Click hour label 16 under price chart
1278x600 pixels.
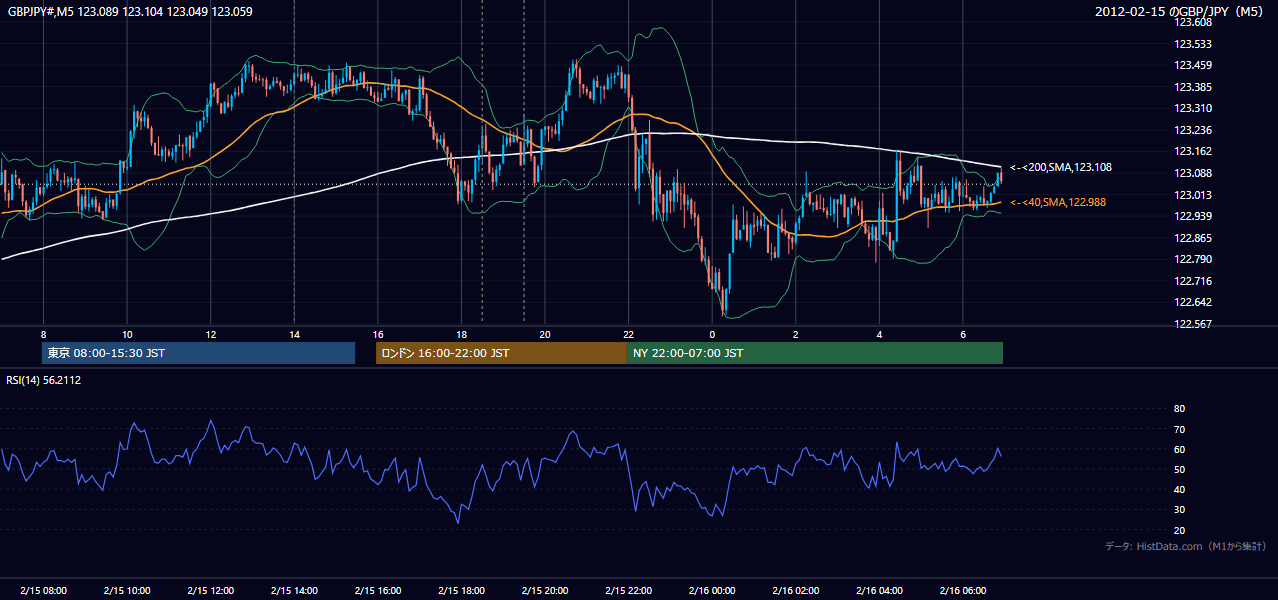pyautogui.click(x=378, y=334)
